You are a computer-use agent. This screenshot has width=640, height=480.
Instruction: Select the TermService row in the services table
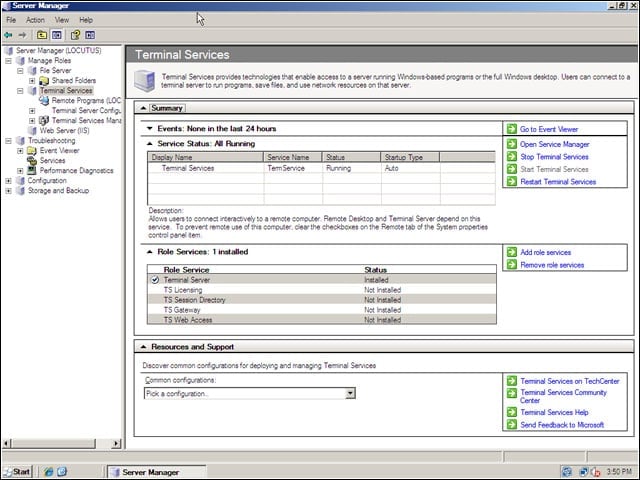tap(321, 168)
